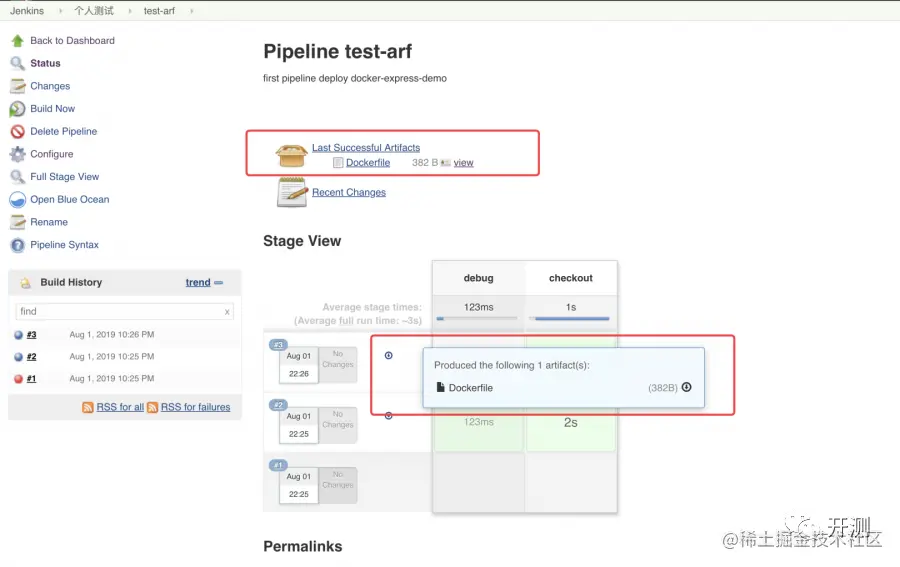This screenshot has height=567, width=900.
Task: Click the artifact download icon on build #2 row
Action: (389, 415)
